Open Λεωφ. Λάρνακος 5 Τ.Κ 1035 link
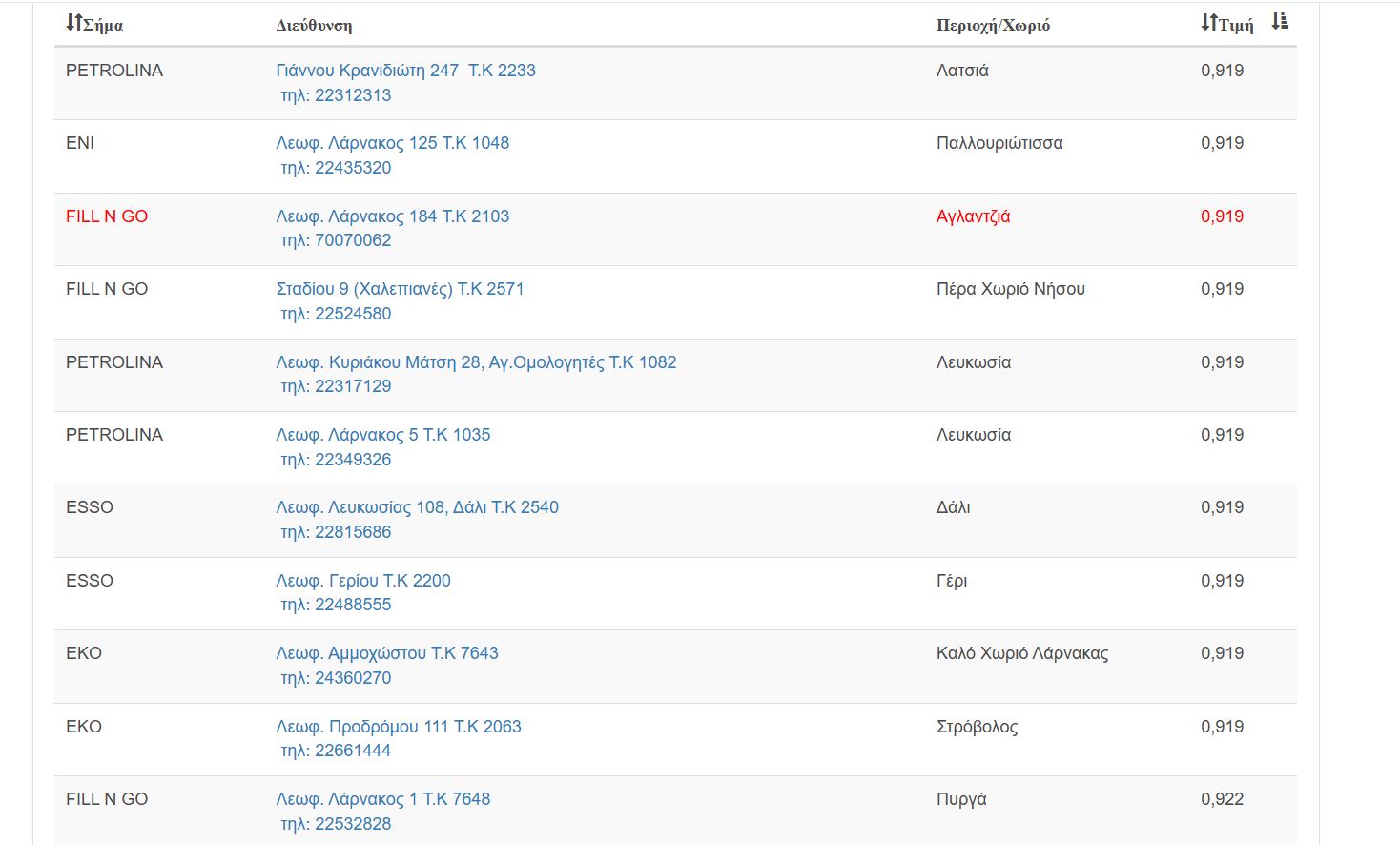 (x=382, y=435)
